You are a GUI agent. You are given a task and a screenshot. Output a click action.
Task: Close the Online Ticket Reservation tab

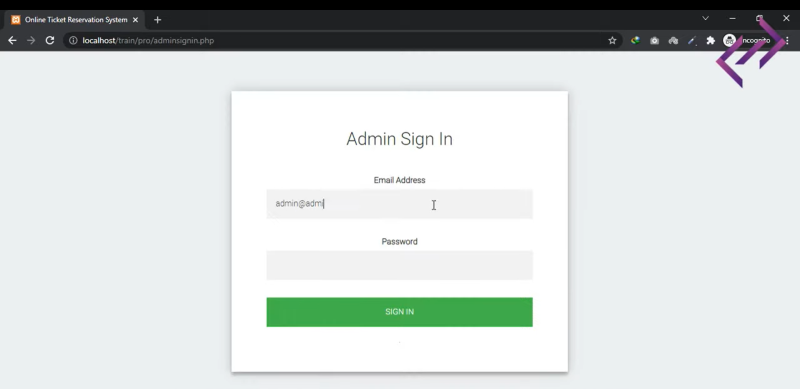(135, 20)
